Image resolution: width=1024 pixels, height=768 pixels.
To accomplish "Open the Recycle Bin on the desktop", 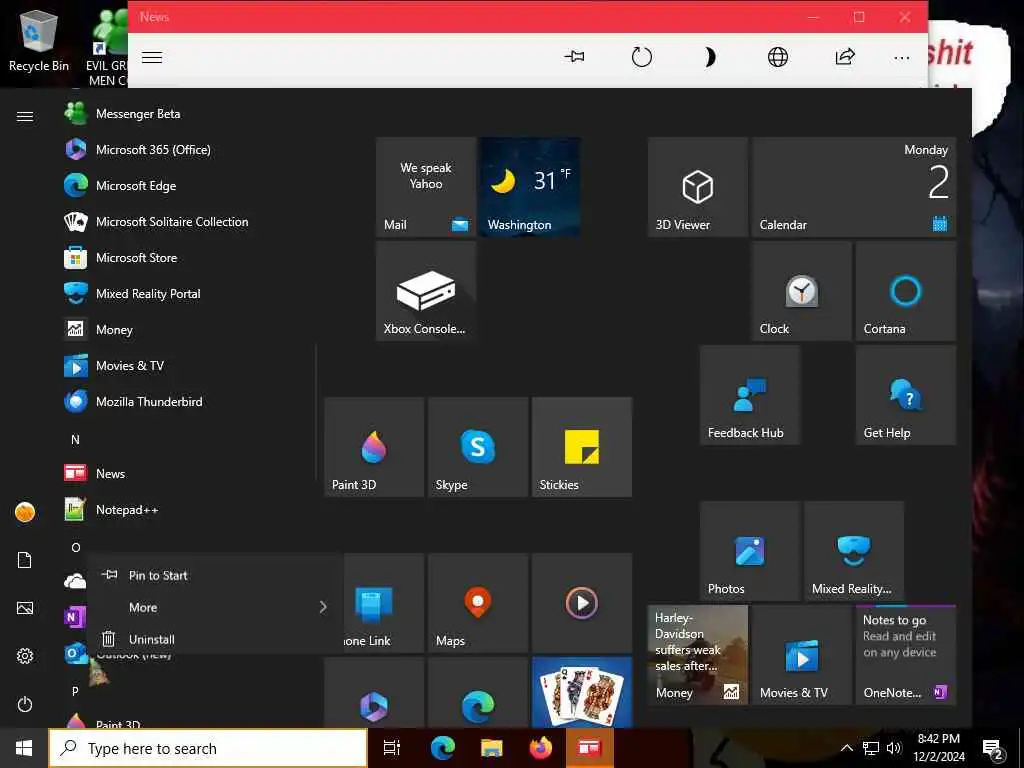I will (39, 40).
